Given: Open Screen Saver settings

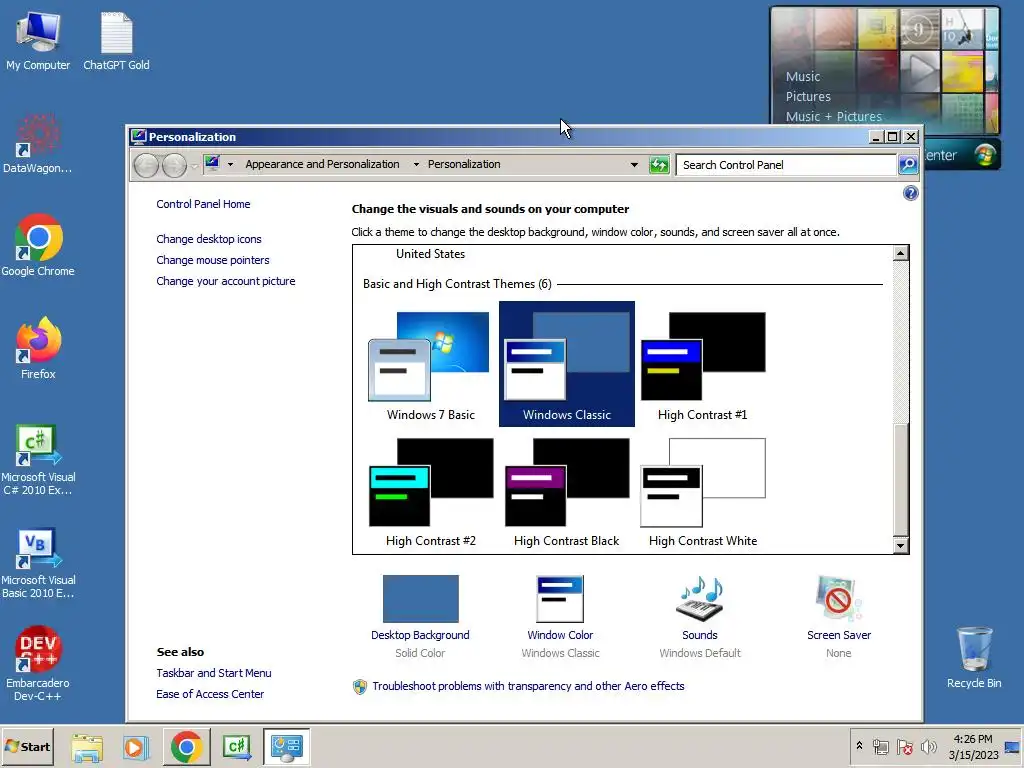Looking at the screenshot, I should 839,616.
